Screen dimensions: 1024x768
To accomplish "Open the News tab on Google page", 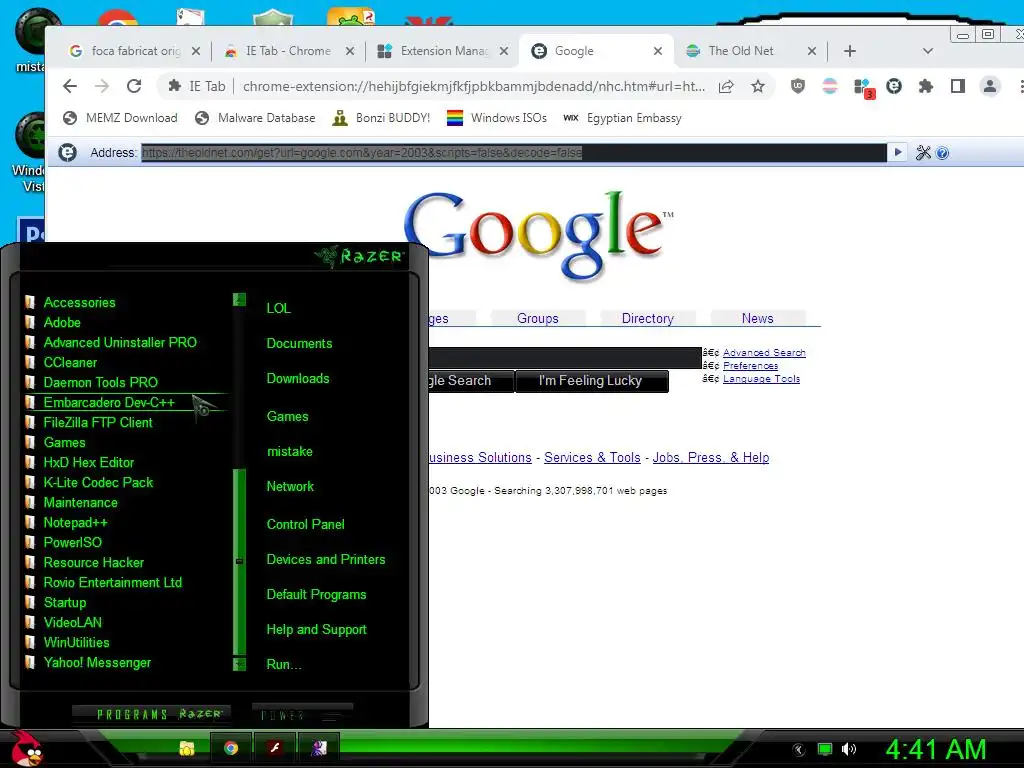I will (758, 318).
